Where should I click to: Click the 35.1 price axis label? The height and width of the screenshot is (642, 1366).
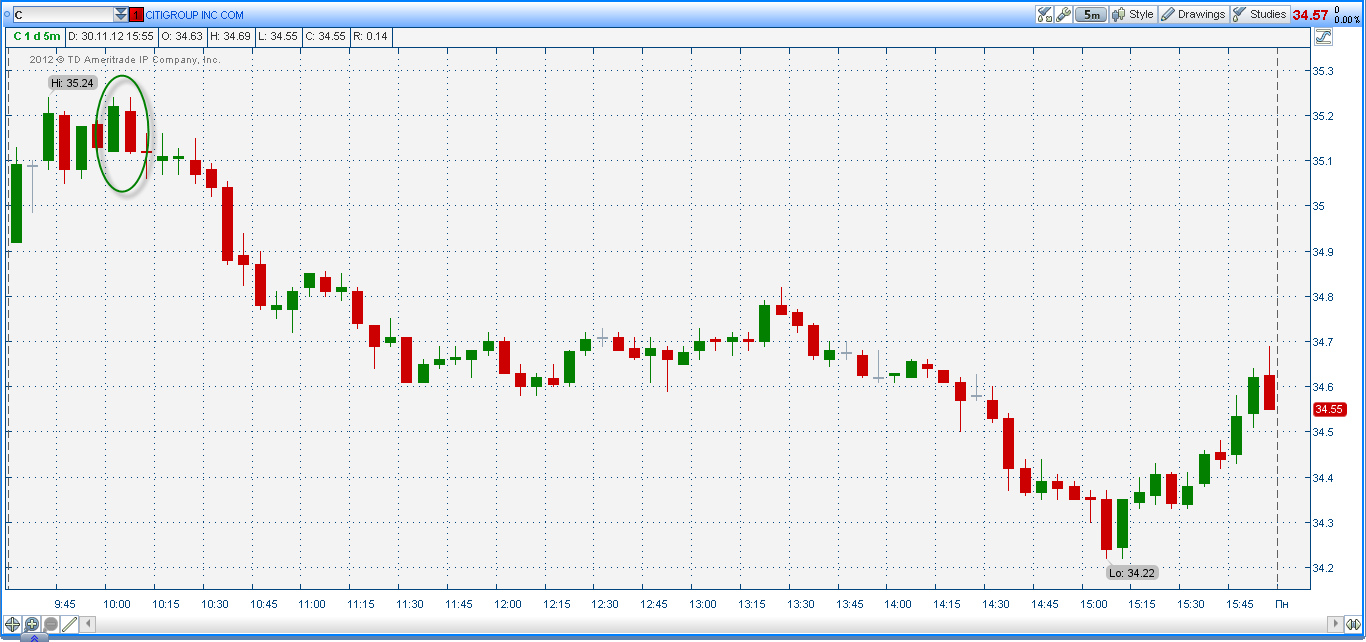point(1323,161)
